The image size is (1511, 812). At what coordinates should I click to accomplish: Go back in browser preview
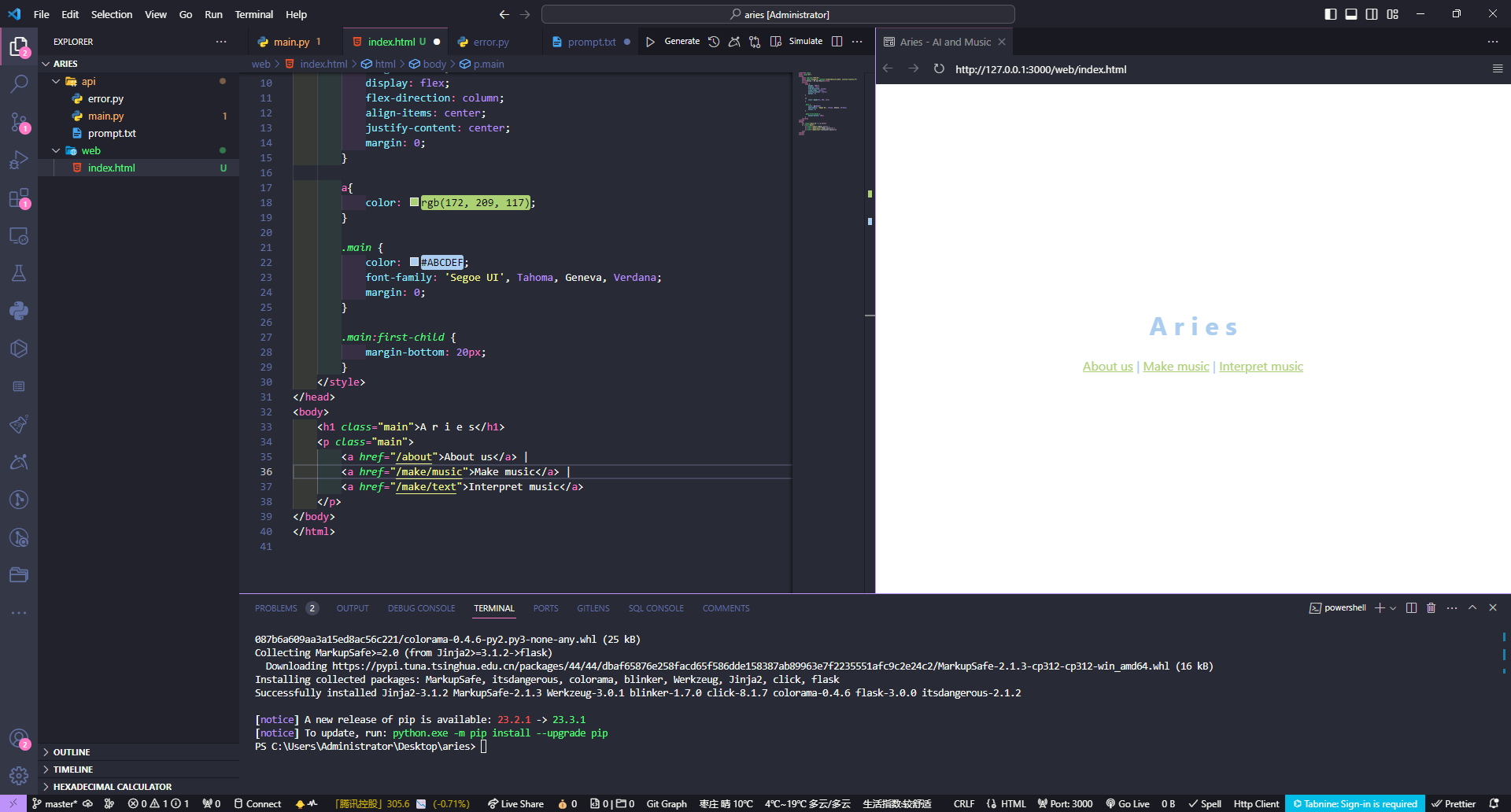(x=888, y=69)
